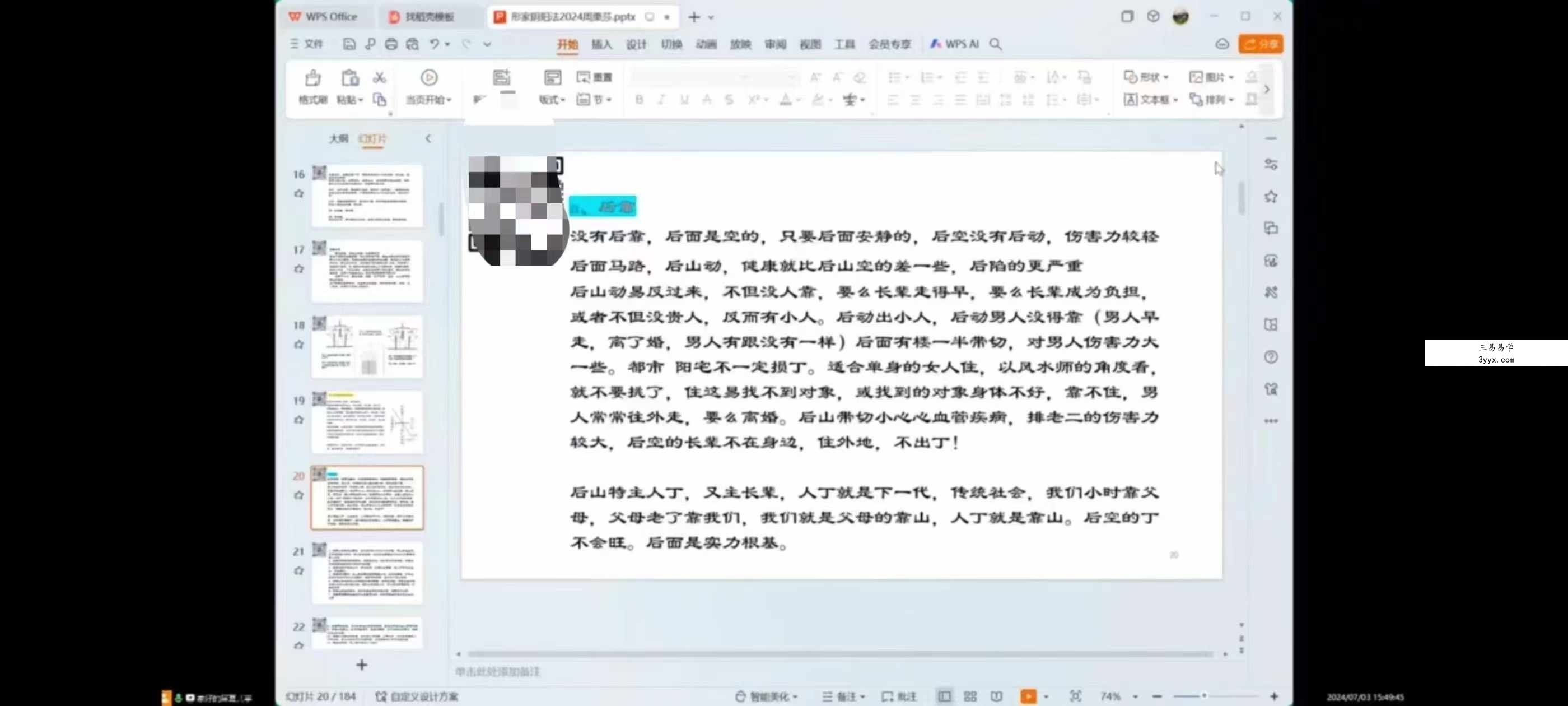The image size is (1568, 706).
Task: Click the New Slide icon
Action: (501, 77)
